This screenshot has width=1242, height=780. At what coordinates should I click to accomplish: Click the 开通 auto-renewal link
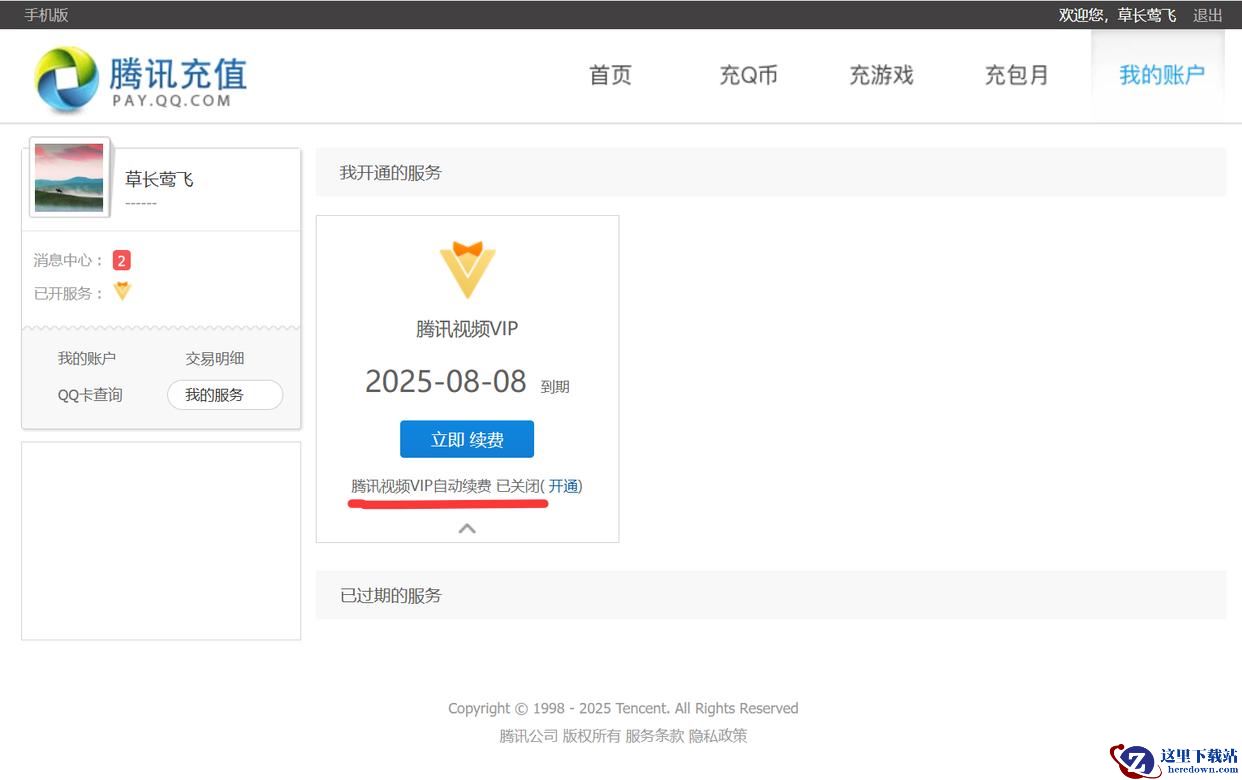click(563, 486)
